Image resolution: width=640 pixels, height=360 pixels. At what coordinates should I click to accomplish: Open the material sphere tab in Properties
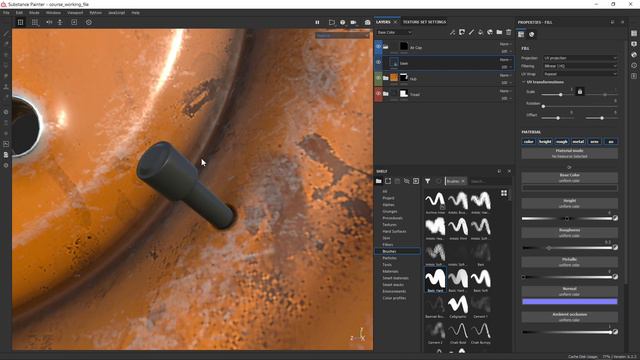click(531, 35)
